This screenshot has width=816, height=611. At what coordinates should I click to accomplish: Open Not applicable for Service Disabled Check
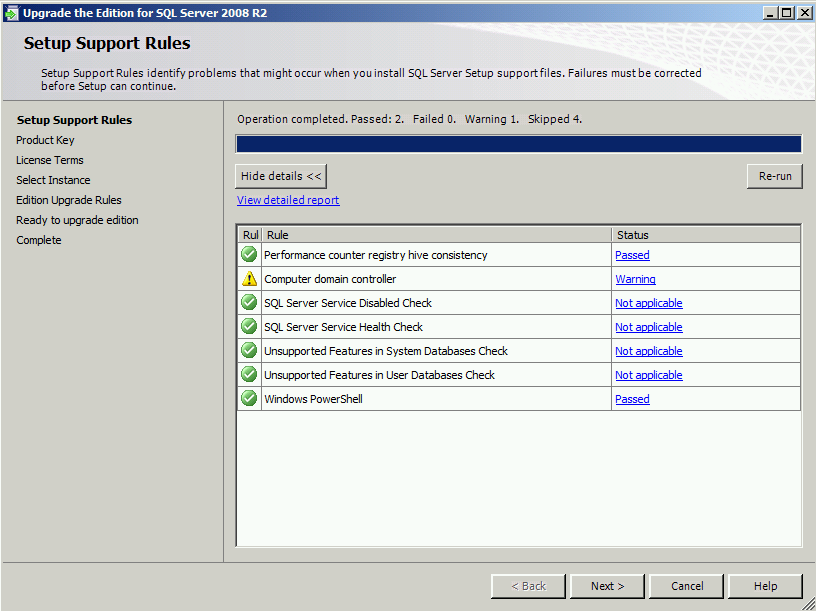pos(648,303)
